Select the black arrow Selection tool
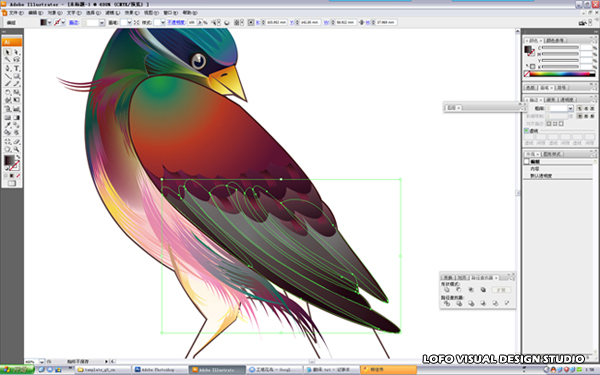This screenshot has height=375, width=600. click(8, 52)
